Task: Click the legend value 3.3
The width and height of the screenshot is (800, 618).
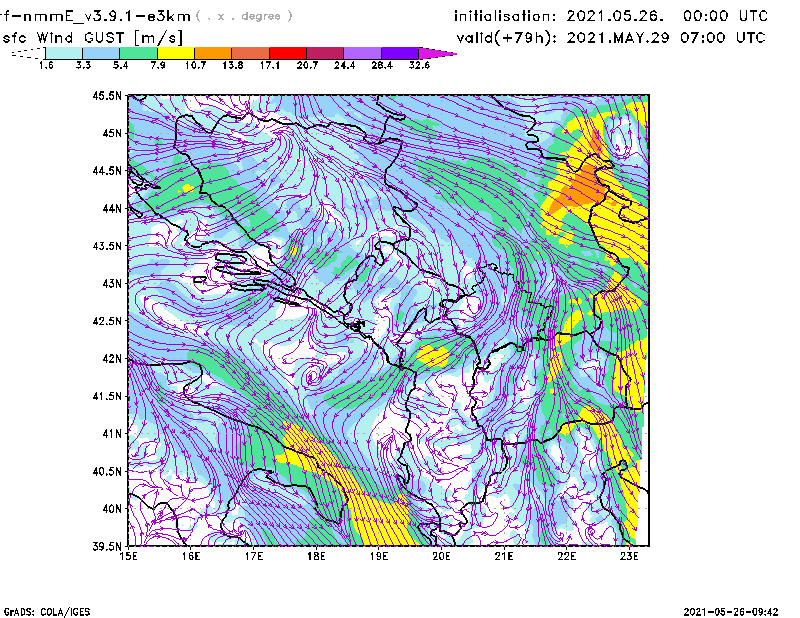Action: pos(83,65)
